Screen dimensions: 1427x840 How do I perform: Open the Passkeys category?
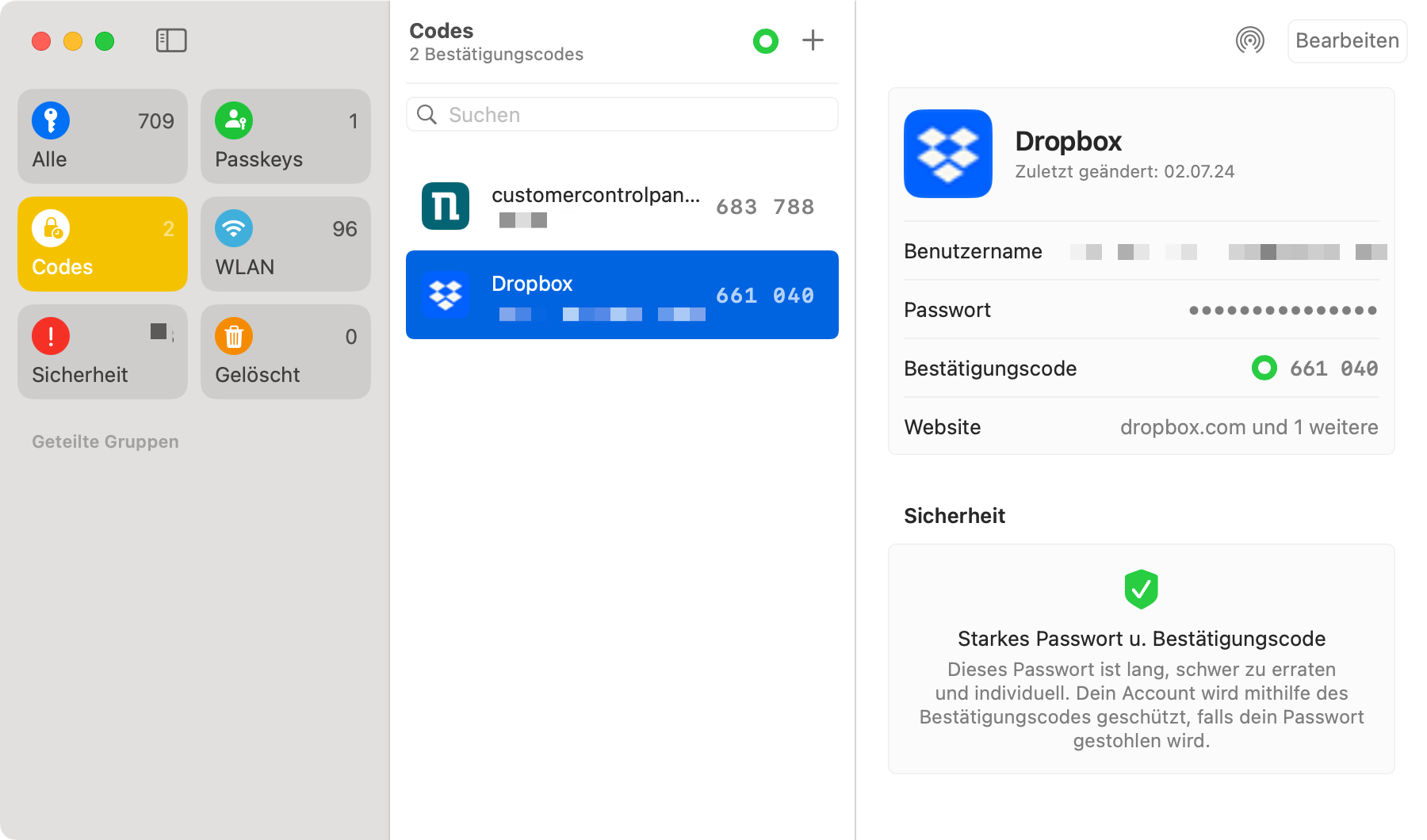285,136
